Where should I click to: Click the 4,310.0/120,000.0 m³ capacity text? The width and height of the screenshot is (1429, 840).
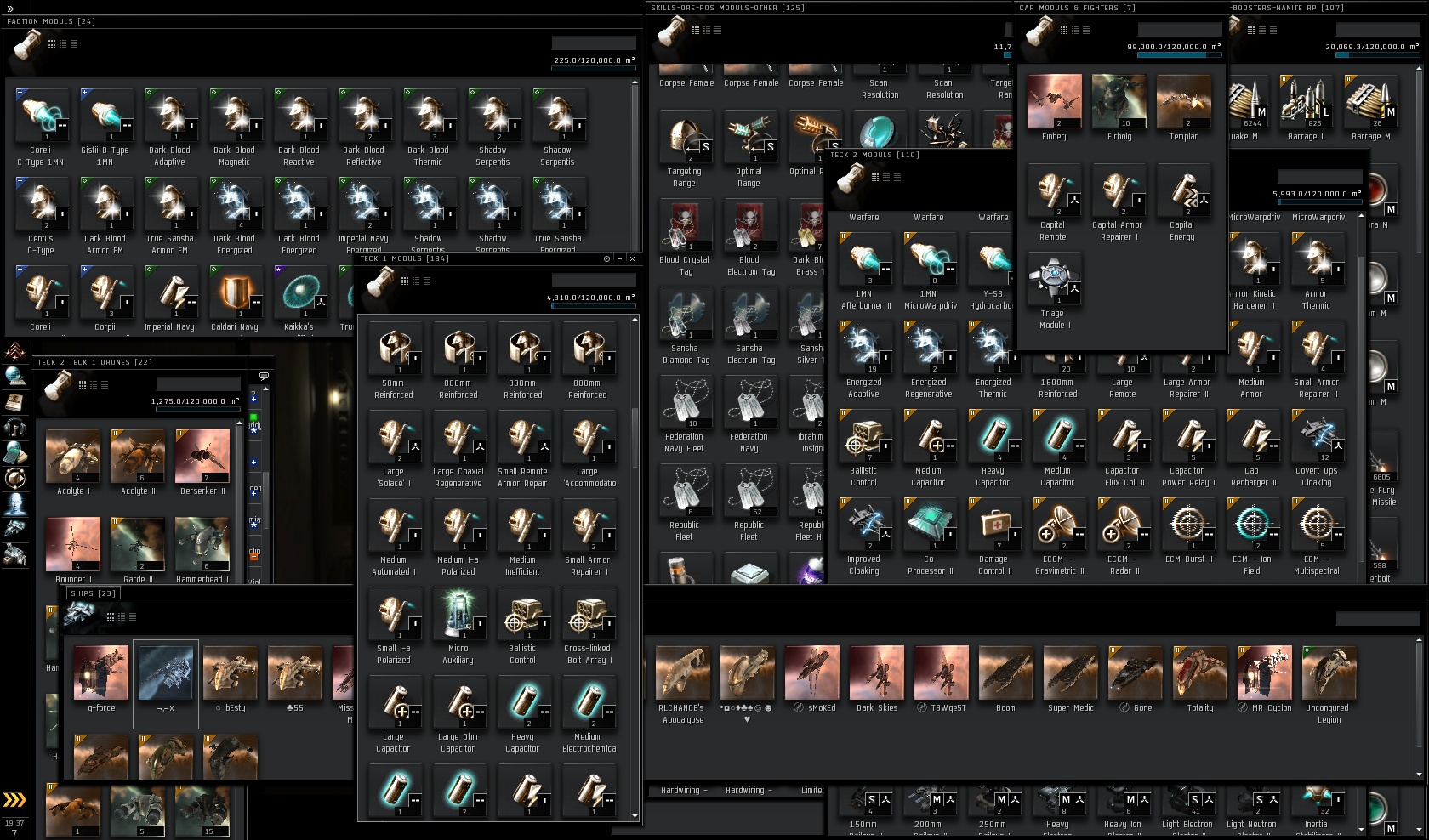[x=590, y=298]
